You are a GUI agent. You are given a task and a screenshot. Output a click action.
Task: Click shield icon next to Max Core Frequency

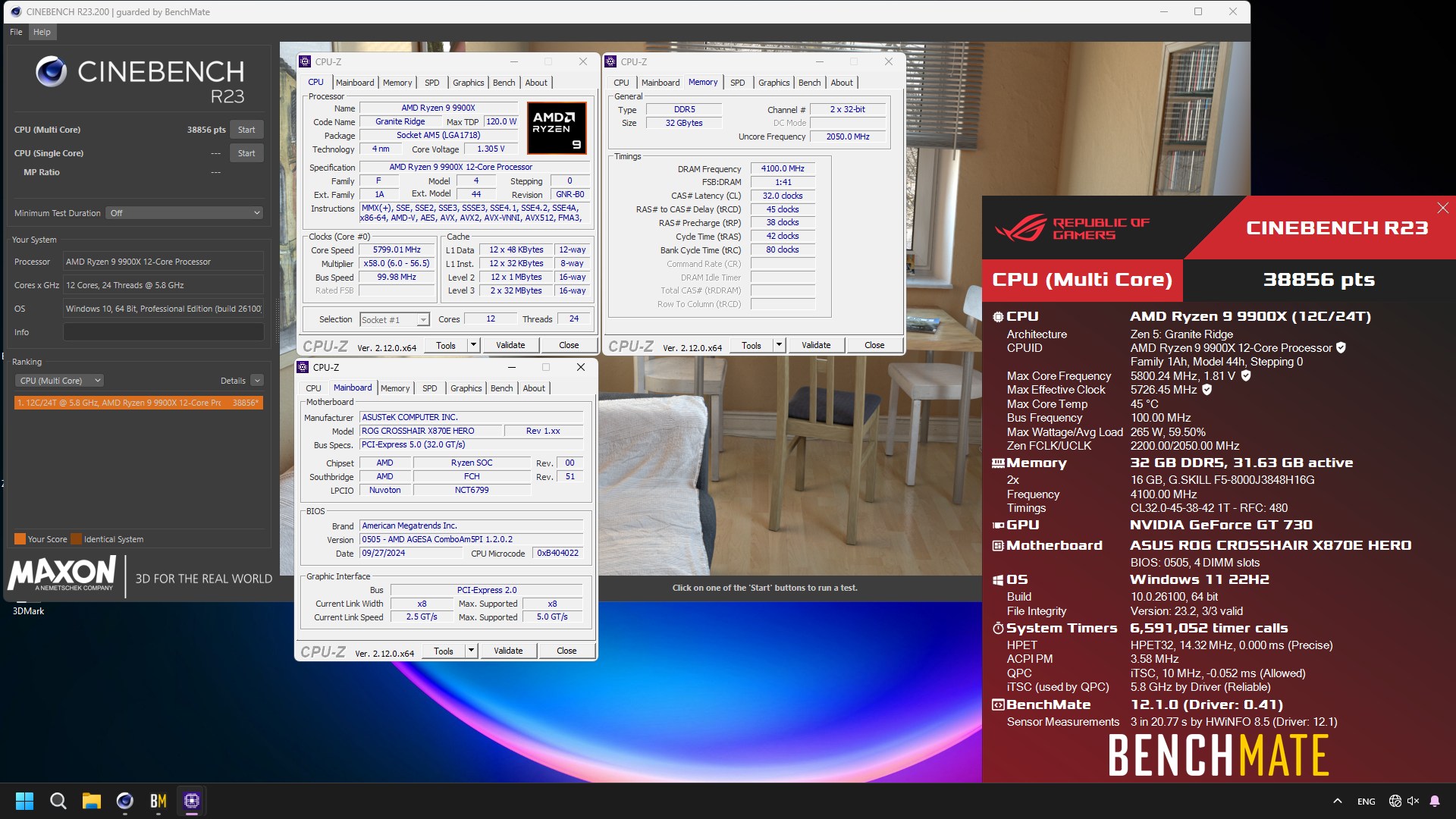[1246, 375]
